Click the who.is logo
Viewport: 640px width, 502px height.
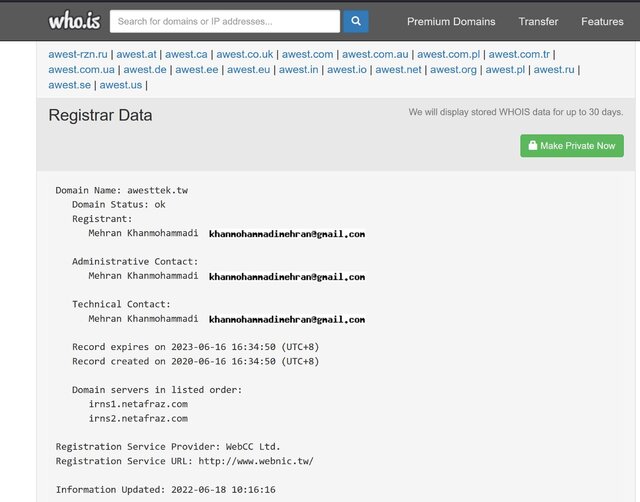72,20
